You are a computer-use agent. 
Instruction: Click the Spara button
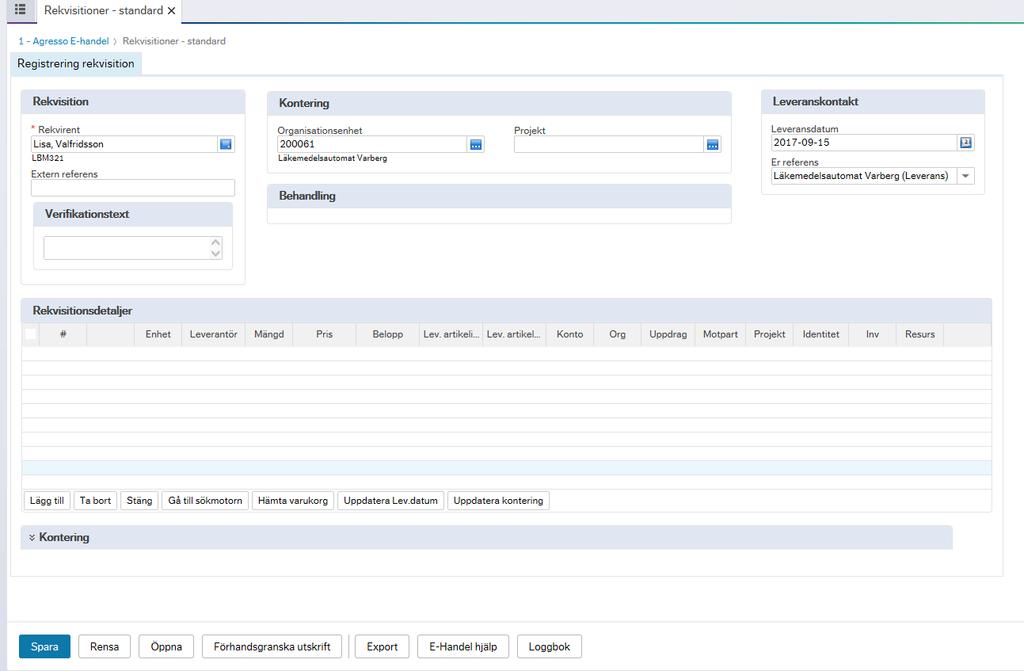pyautogui.click(x=44, y=646)
